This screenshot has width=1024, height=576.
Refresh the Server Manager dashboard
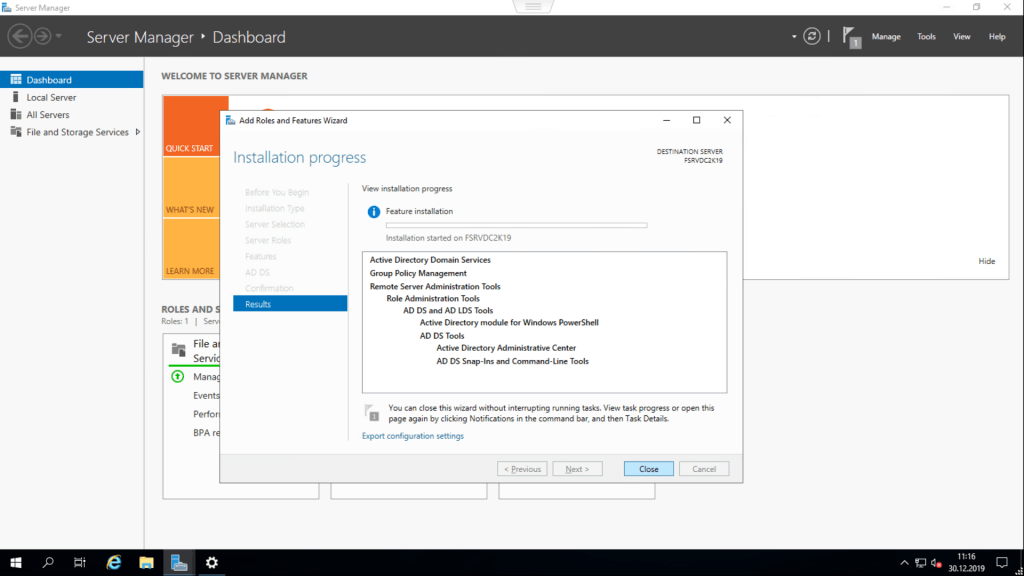pyautogui.click(x=812, y=36)
